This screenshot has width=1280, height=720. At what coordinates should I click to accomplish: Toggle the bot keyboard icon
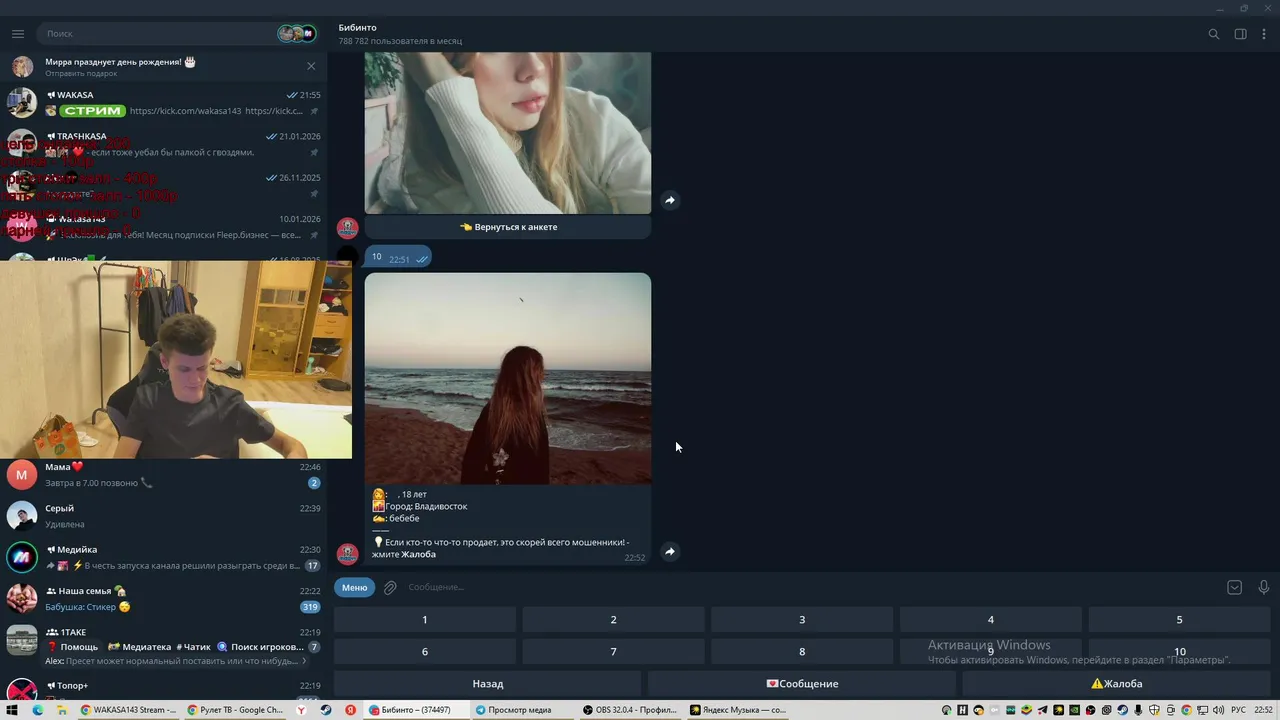(x=1234, y=588)
